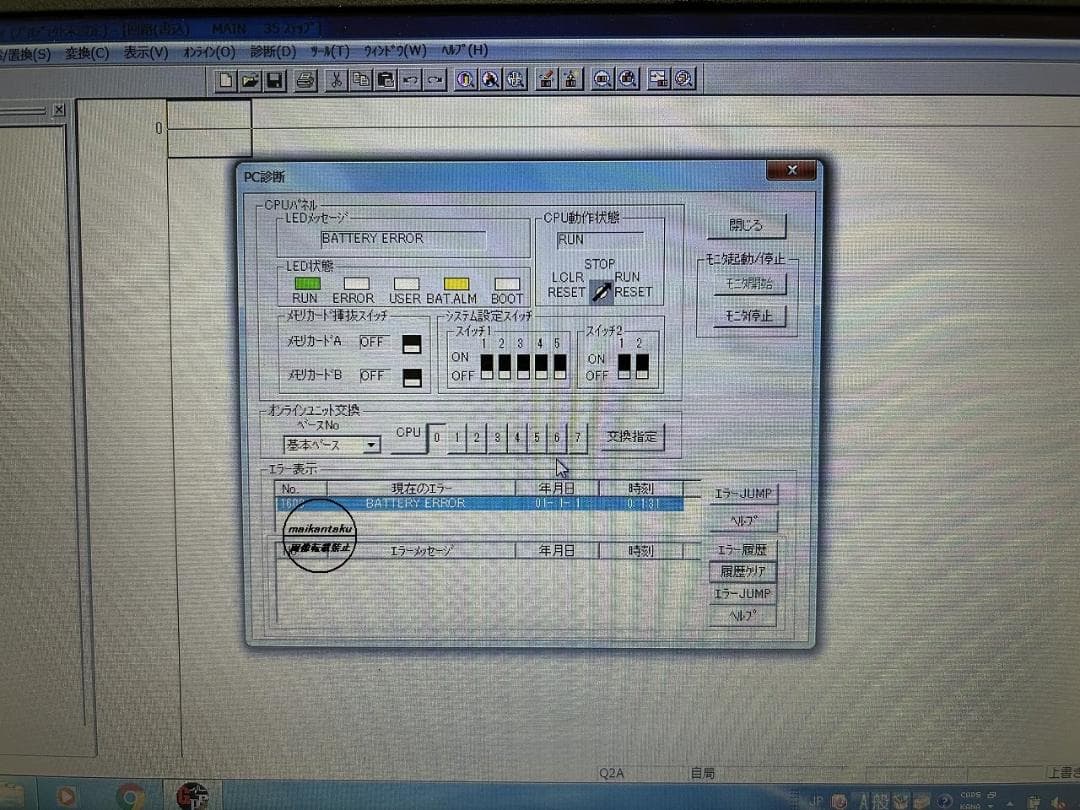Click the Paste toolbar icon

click(385, 80)
